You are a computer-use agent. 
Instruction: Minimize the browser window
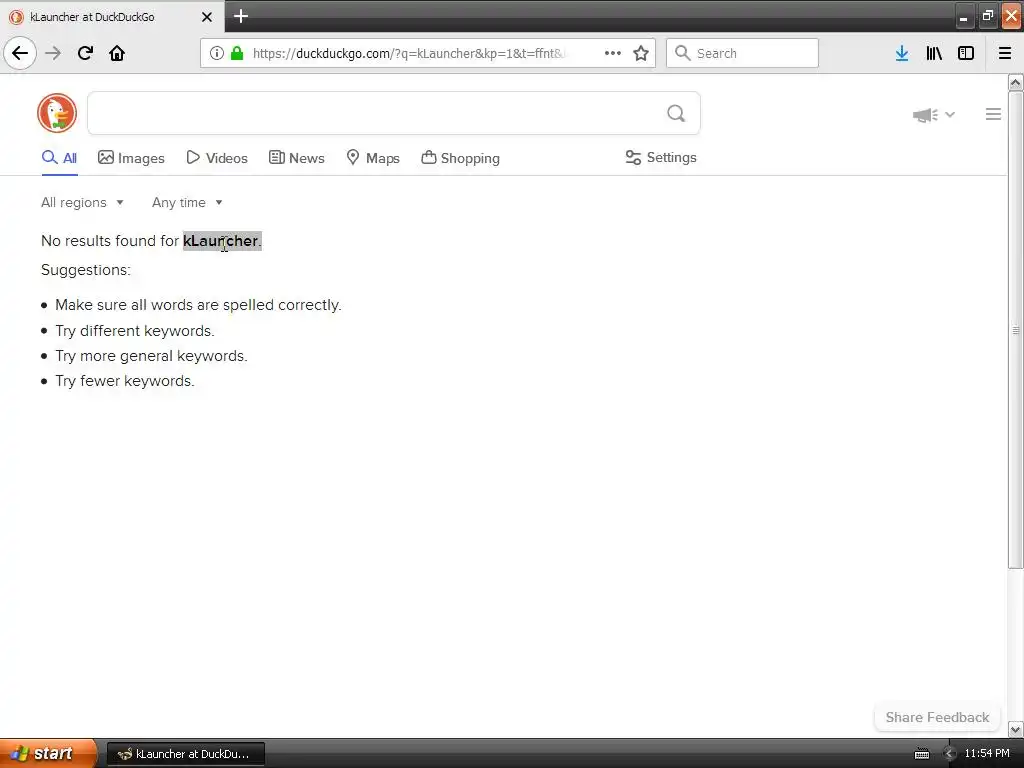(x=963, y=17)
